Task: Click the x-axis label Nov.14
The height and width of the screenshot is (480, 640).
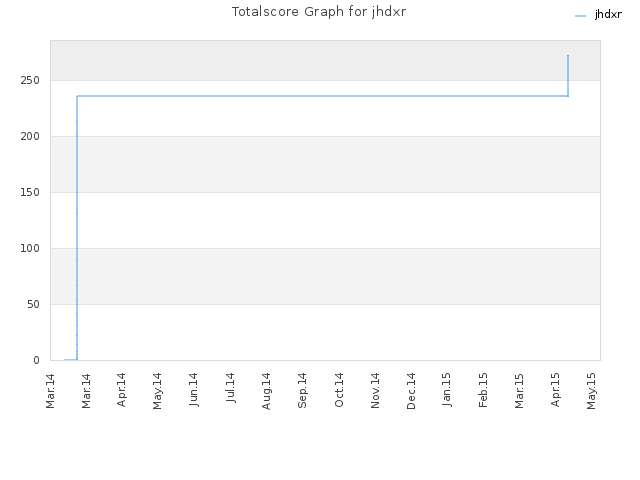Action: pos(375,391)
